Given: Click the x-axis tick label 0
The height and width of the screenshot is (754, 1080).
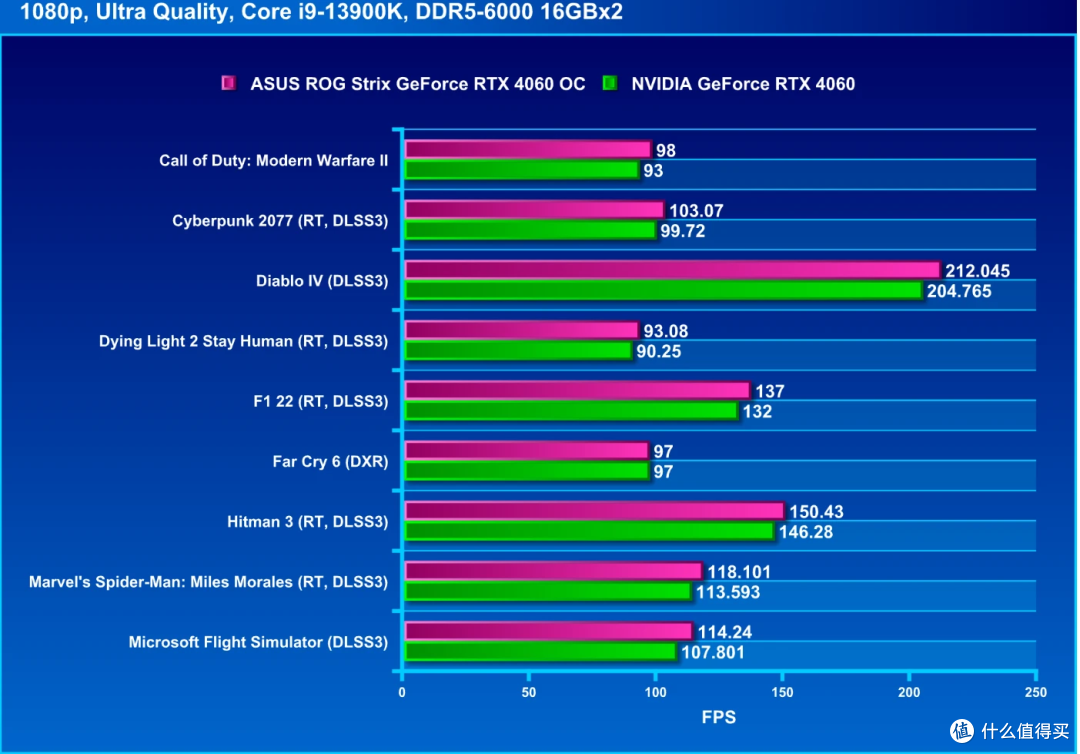Looking at the screenshot, I should click(x=402, y=693).
